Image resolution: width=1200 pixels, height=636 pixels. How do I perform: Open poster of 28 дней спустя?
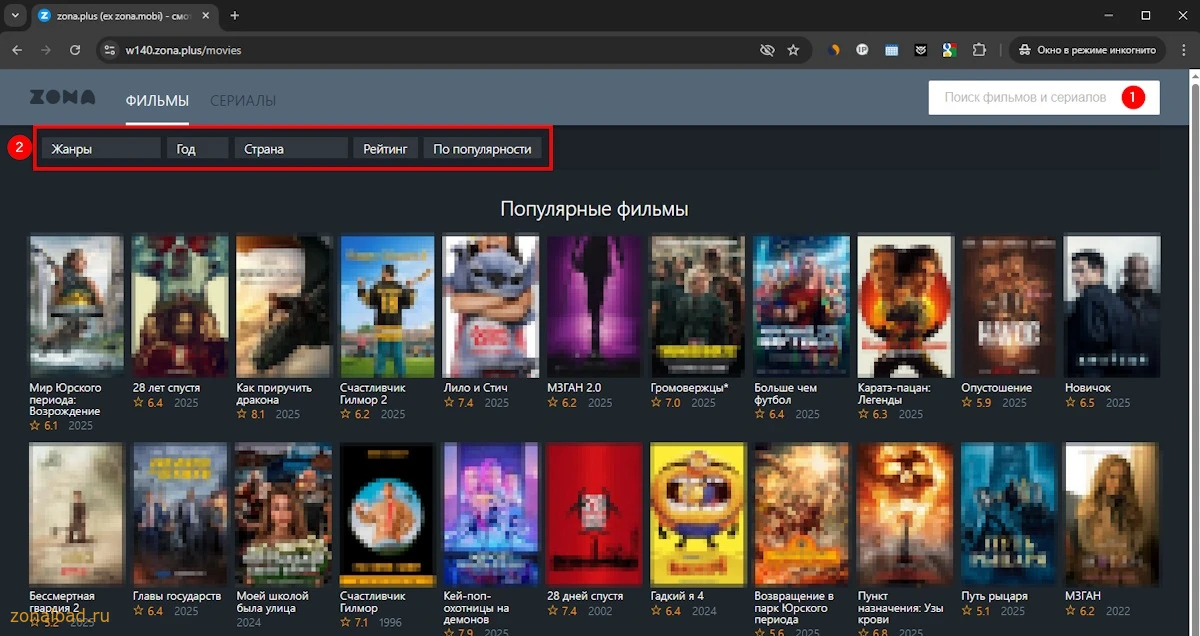point(595,514)
